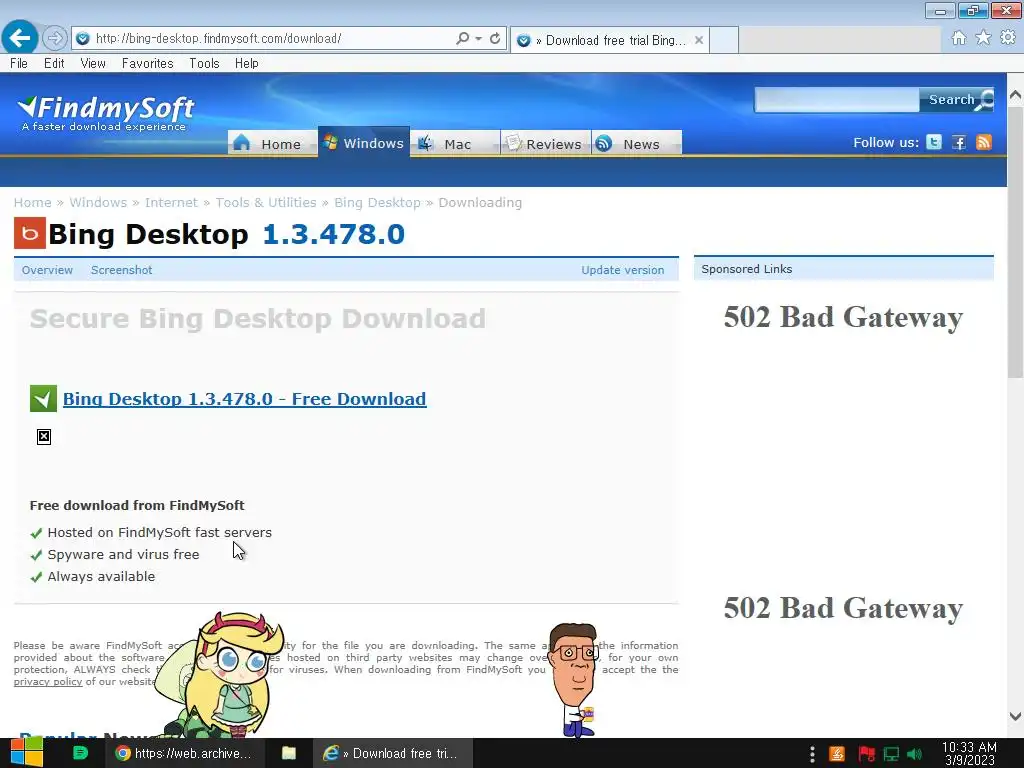This screenshot has width=1024, height=768.
Task: Go to the Windows navigation tab
Action: 364,142
